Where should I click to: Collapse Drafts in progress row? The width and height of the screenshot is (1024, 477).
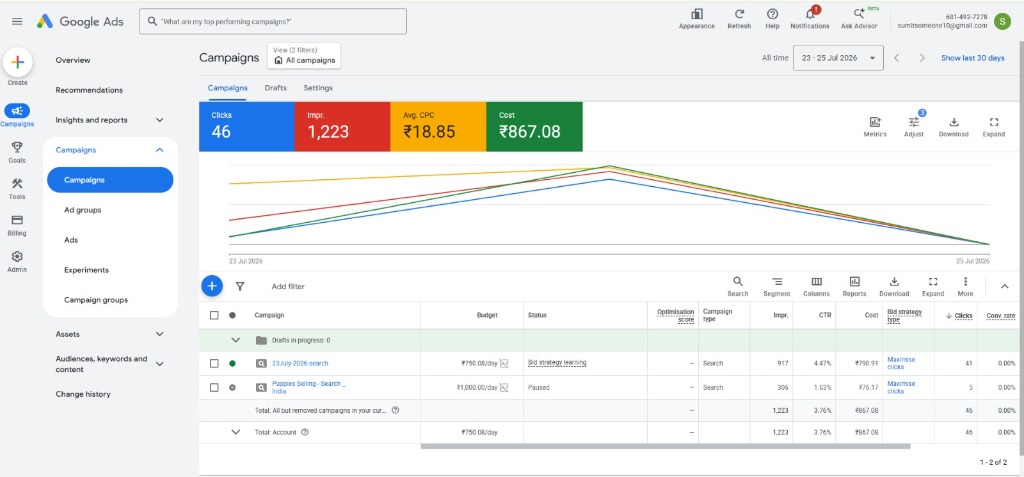pos(236,340)
